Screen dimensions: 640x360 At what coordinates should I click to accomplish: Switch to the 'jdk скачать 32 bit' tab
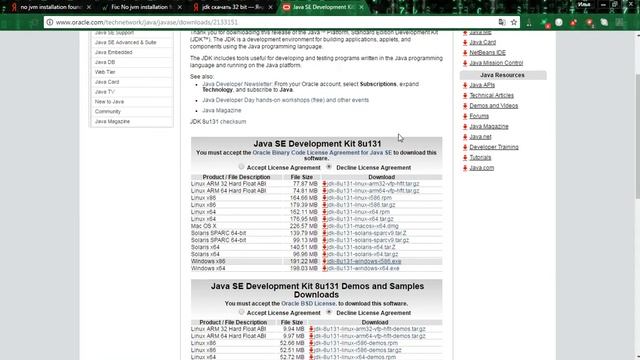(x=233, y=7)
